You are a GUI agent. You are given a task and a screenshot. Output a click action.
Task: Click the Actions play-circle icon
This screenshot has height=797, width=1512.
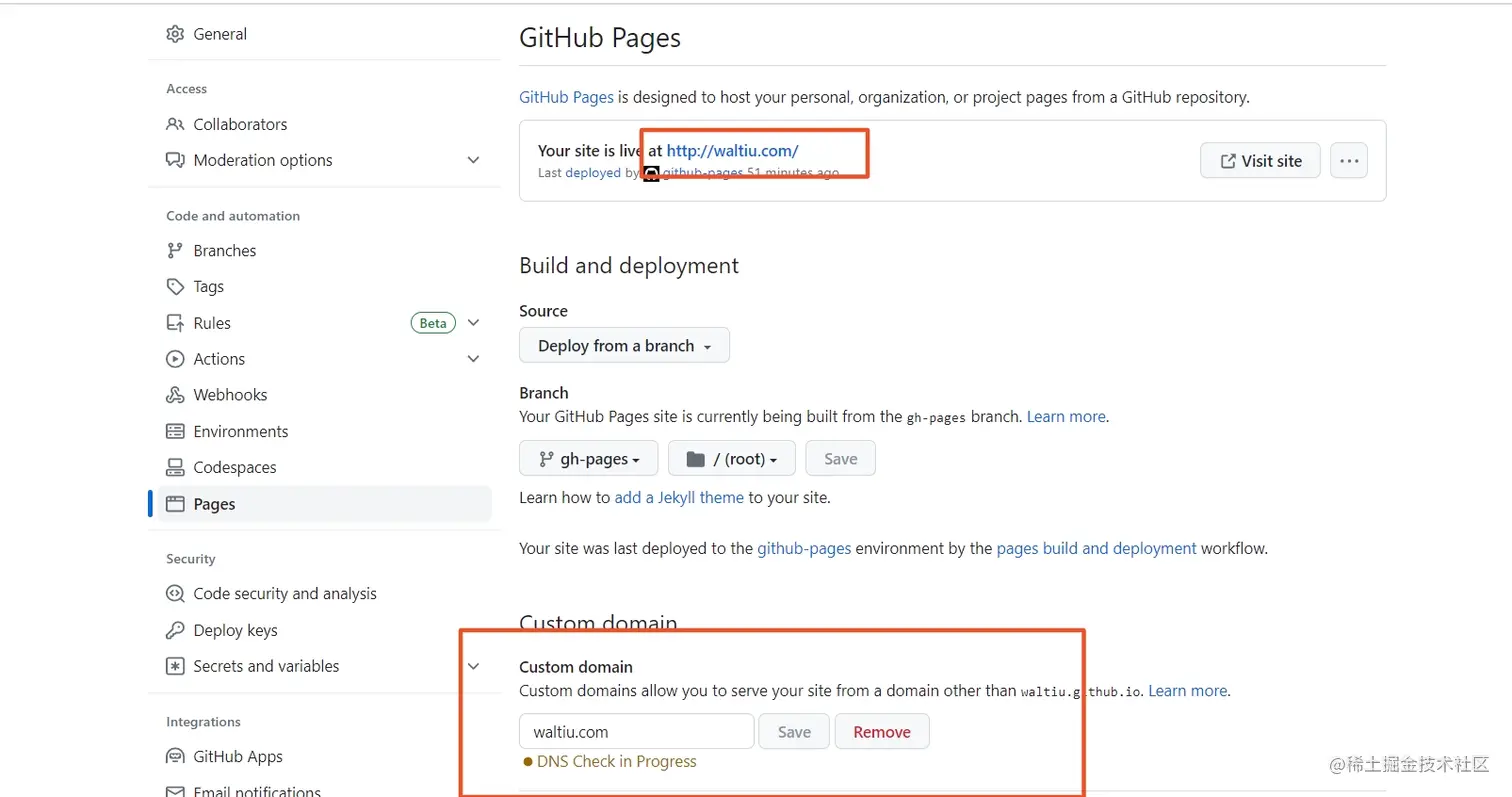175,359
